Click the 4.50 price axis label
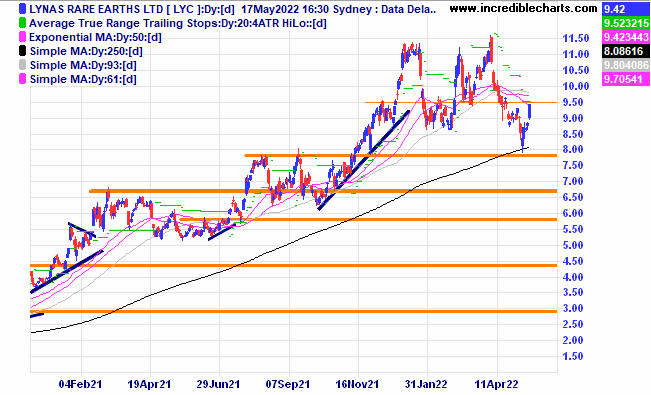Screen dimensions: 651x395 click(573, 261)
